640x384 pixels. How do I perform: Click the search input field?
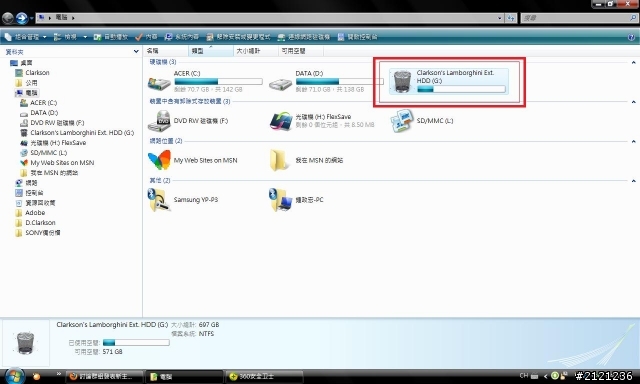click(576, 18)
